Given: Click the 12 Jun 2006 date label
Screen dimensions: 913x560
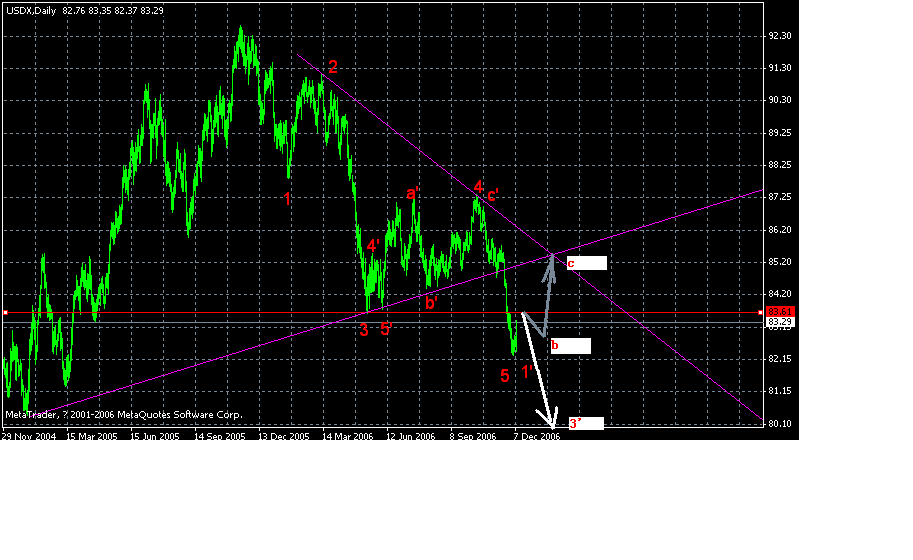Looking at the screenshot, I should pos(411,437).
